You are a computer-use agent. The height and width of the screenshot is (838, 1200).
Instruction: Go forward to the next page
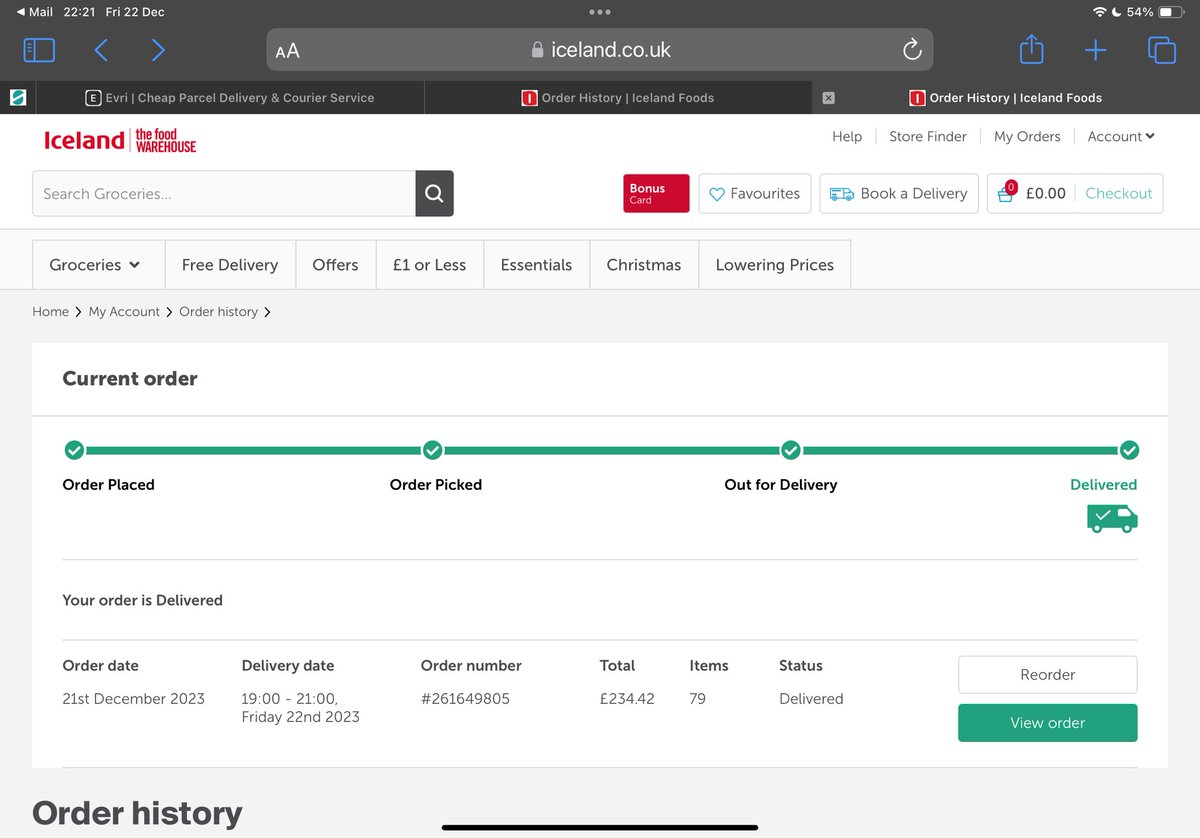tap(158, 50)
